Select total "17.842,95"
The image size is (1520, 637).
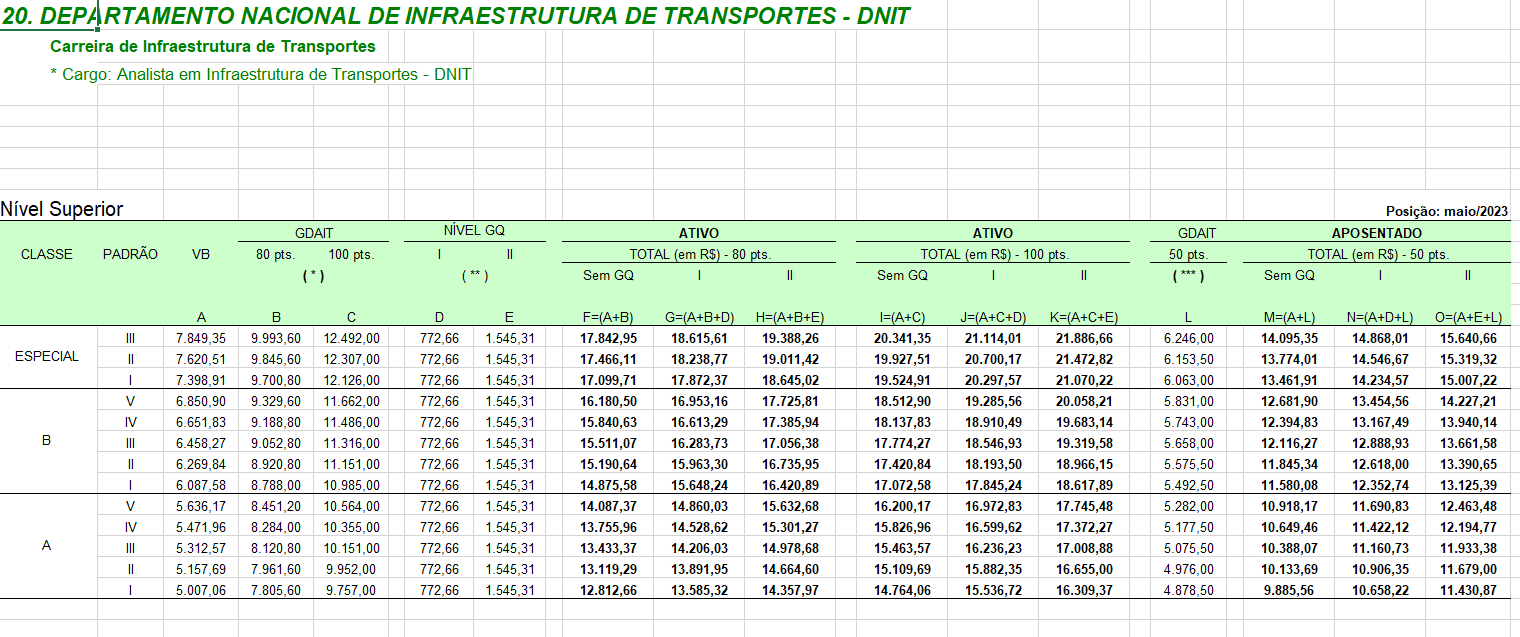609,339
